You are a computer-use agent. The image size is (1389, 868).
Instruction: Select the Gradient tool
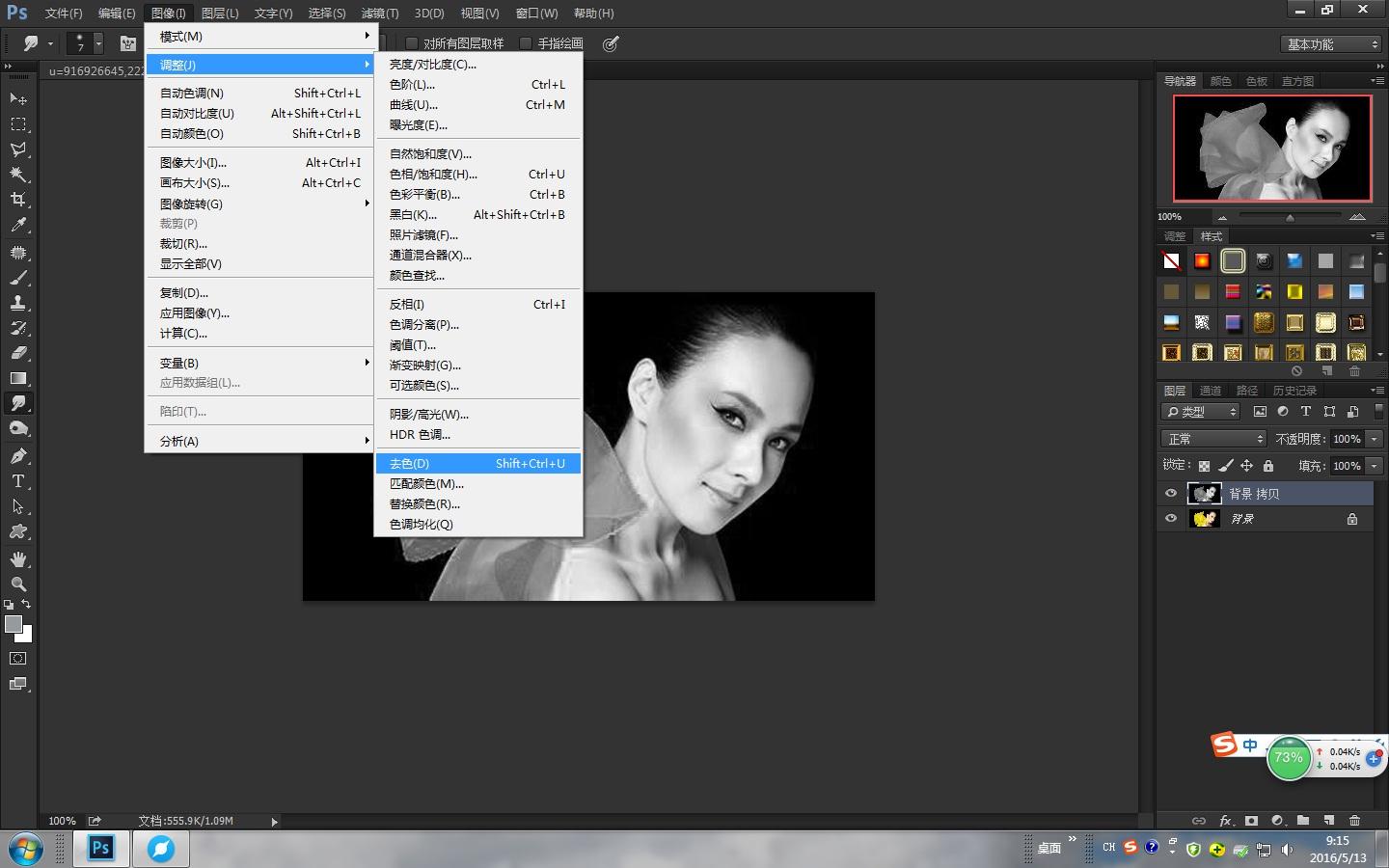[18, 378]
